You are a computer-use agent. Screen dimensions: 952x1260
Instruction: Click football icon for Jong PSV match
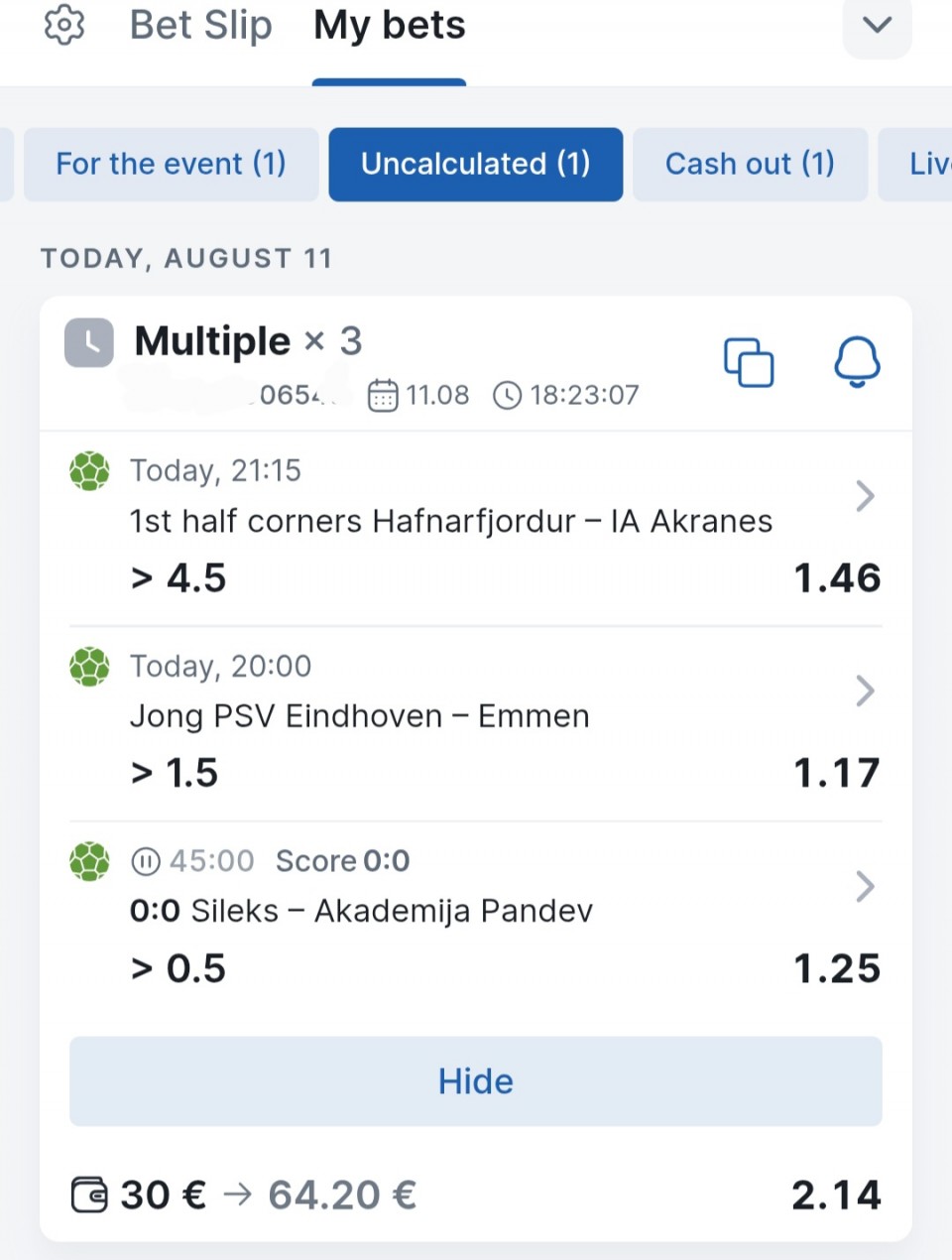(x=89, y=667)
